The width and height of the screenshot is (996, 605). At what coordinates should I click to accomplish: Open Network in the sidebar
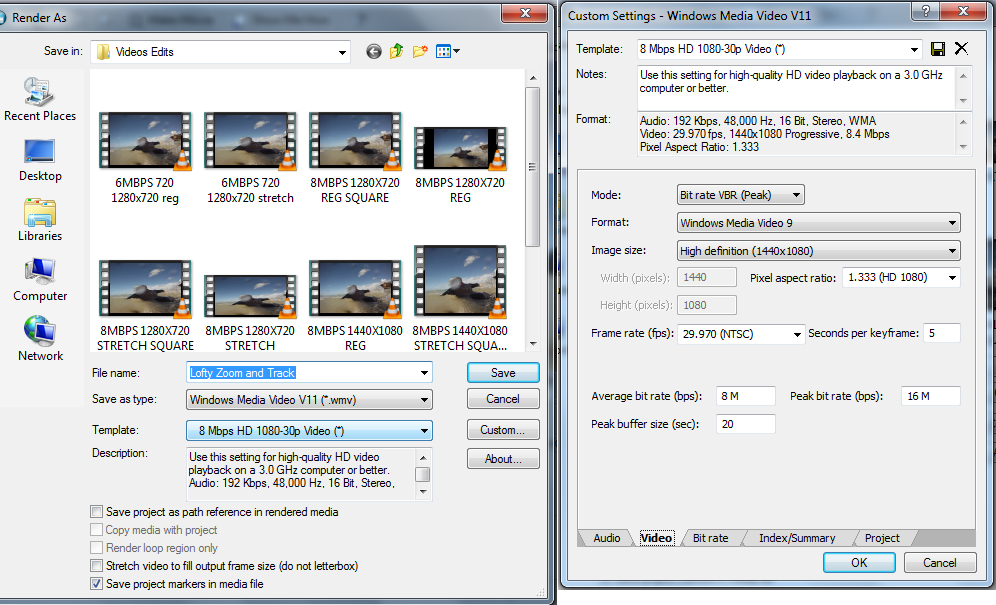pos(40,339)
